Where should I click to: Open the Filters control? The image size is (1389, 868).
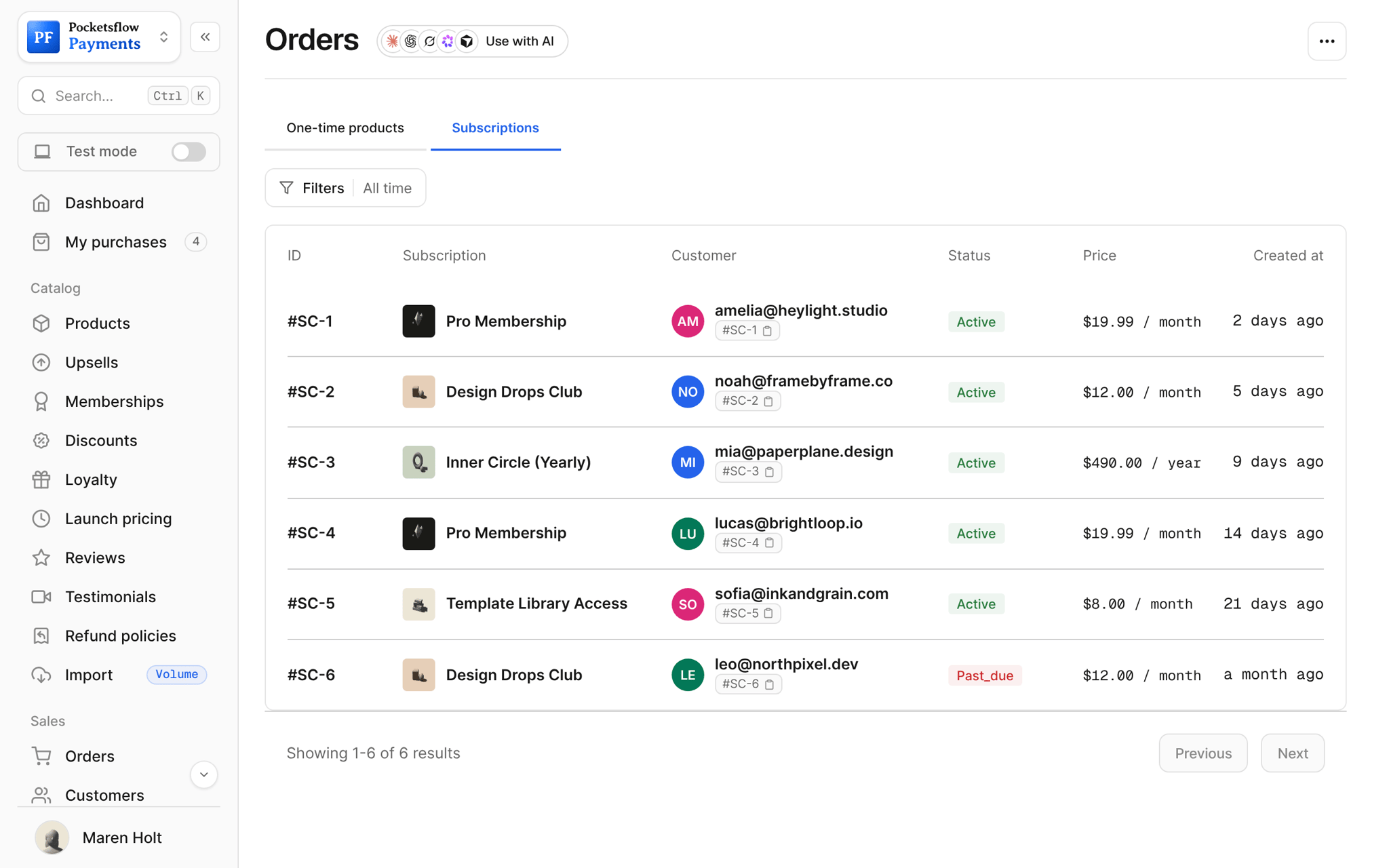pos(312,188)
